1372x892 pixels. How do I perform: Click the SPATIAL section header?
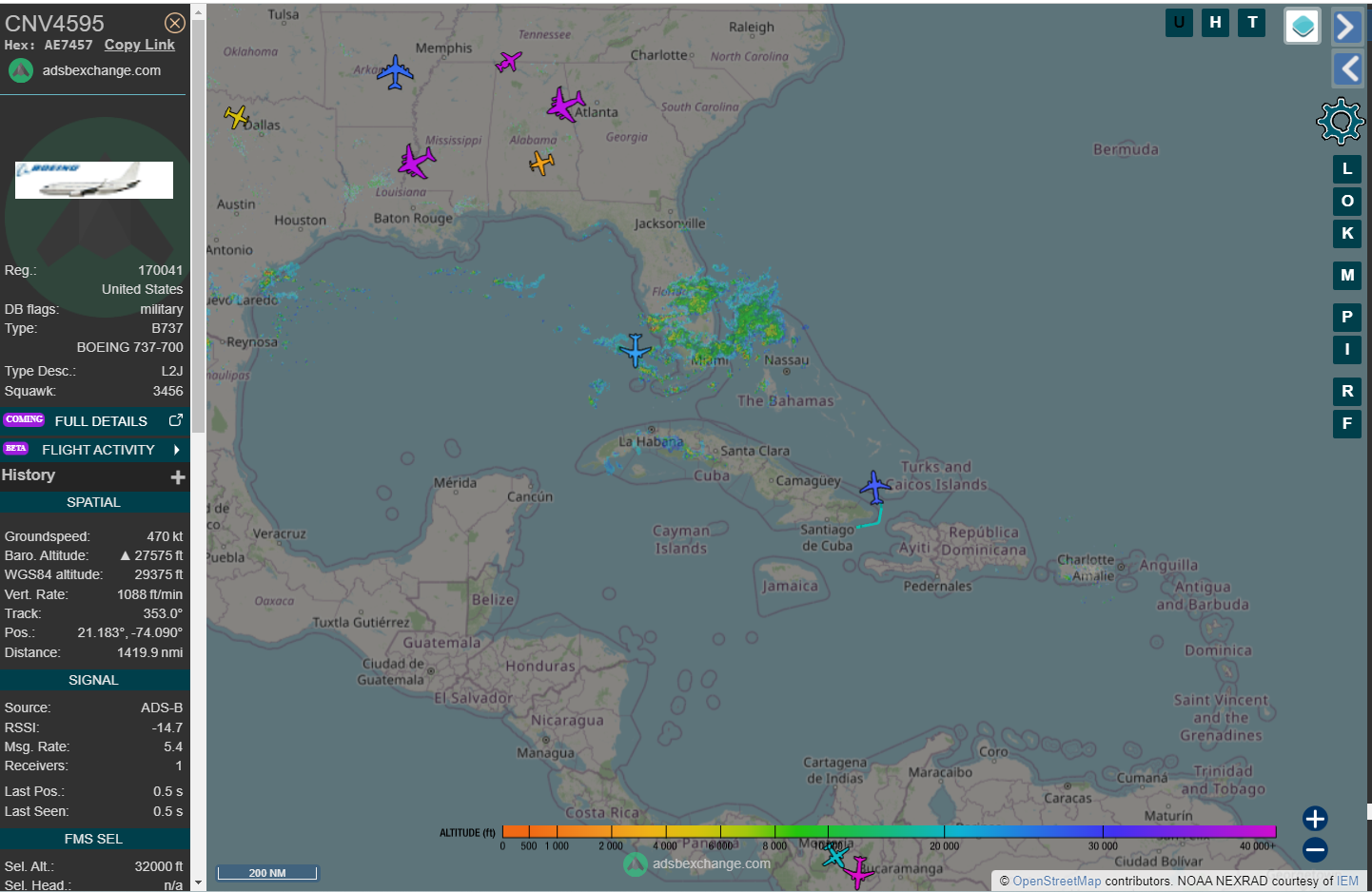pos(94,502)
